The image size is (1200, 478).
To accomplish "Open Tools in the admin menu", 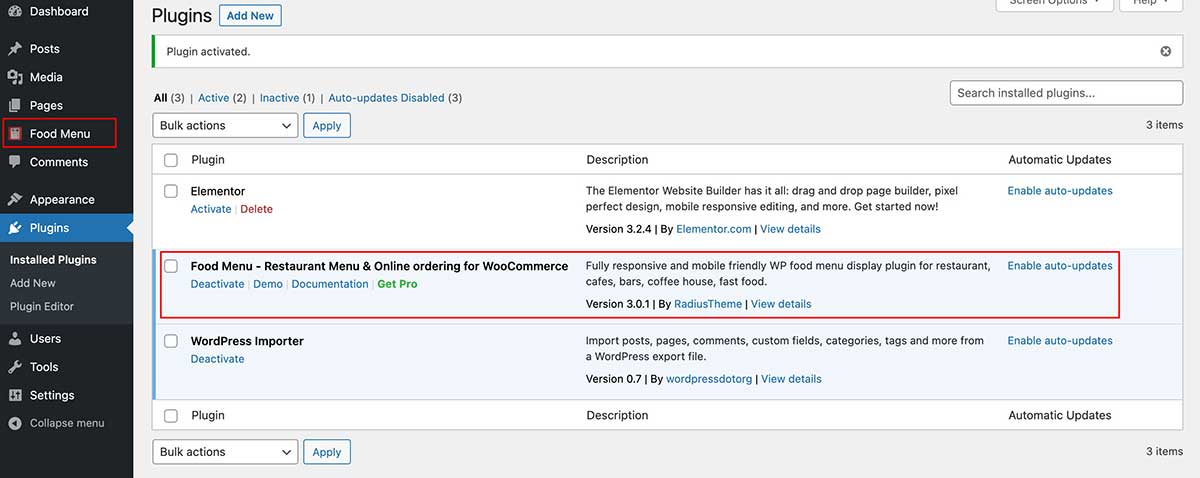I will pos(44,367).
